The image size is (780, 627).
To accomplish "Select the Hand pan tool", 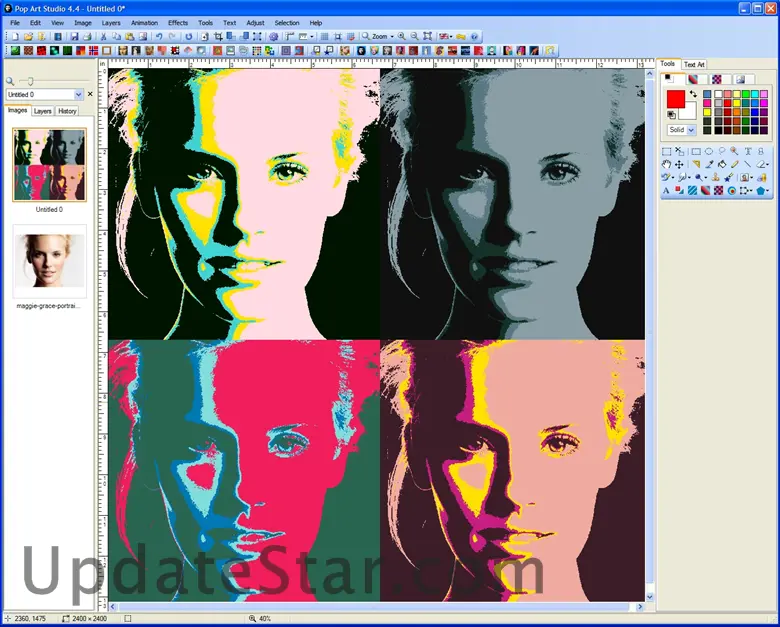I will tap(667, 164).
